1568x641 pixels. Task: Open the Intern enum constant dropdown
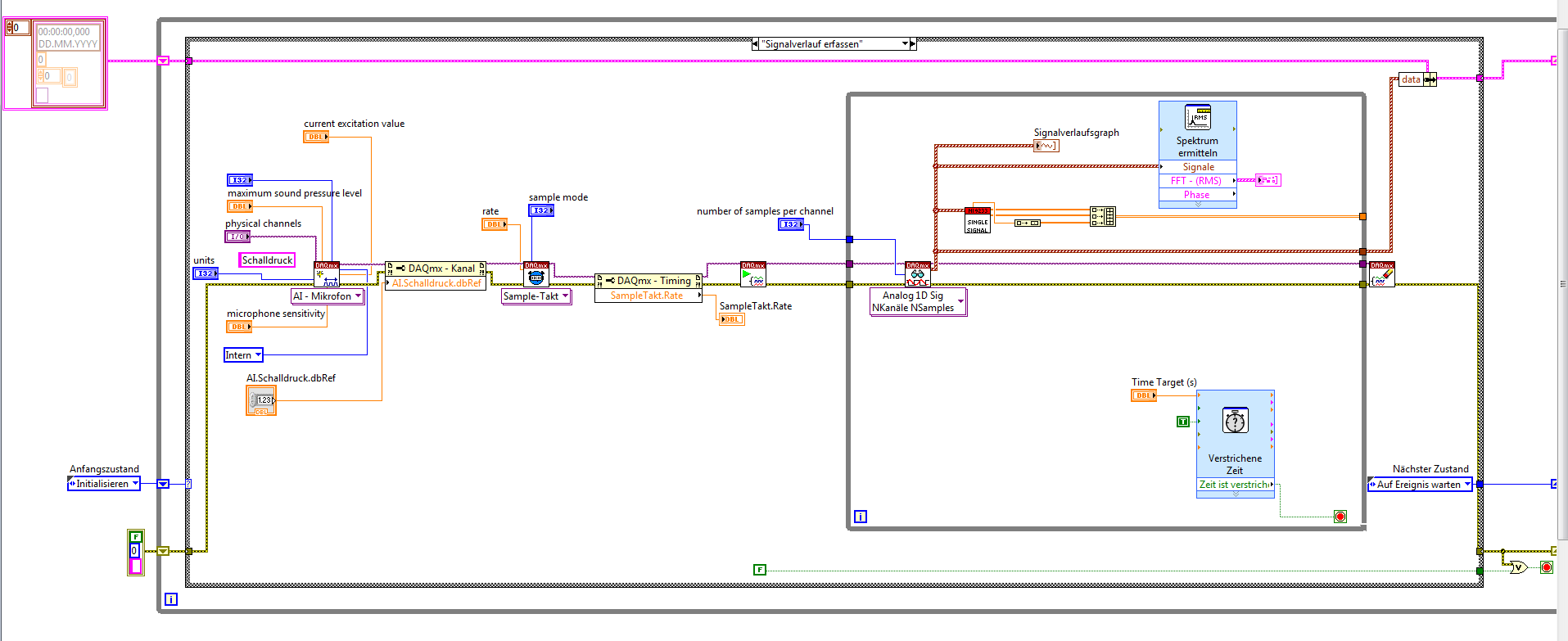244,355
